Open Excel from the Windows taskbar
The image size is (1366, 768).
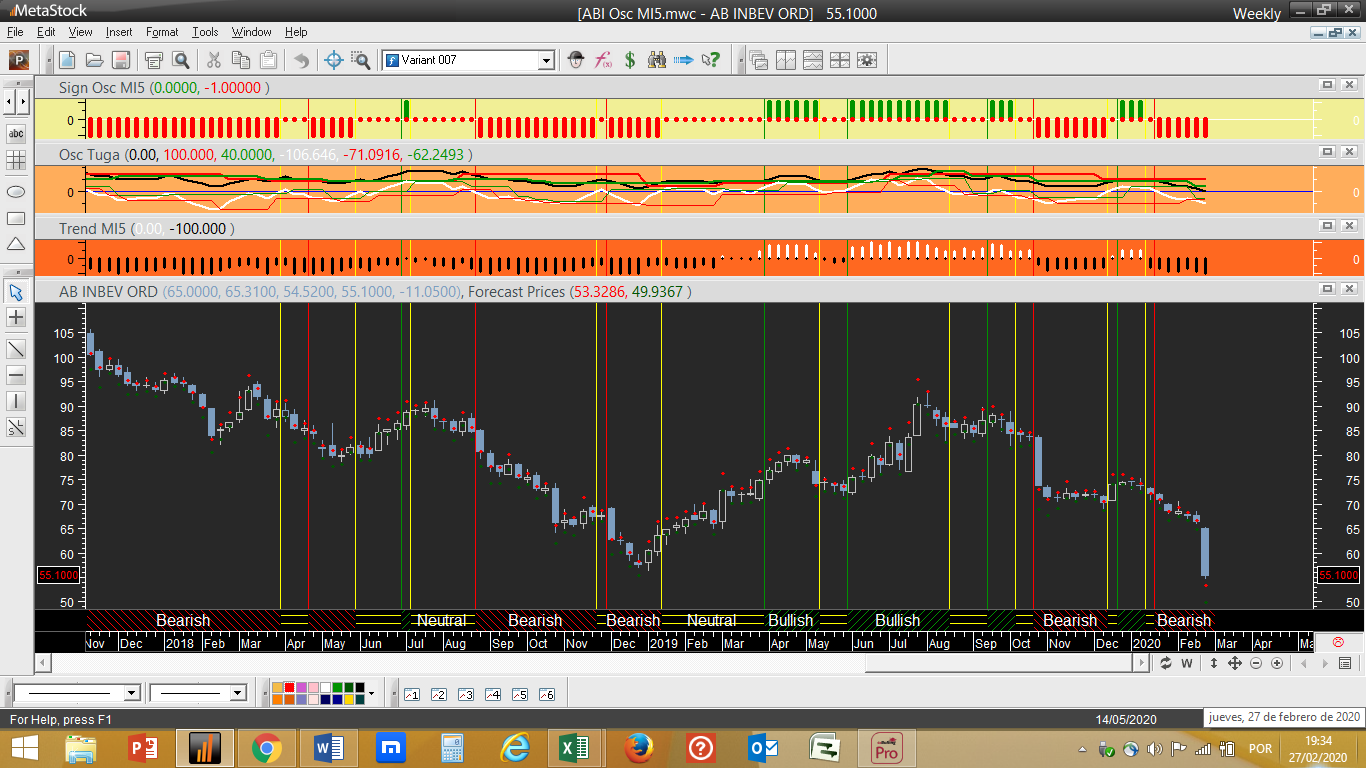[x=574, y=748]
